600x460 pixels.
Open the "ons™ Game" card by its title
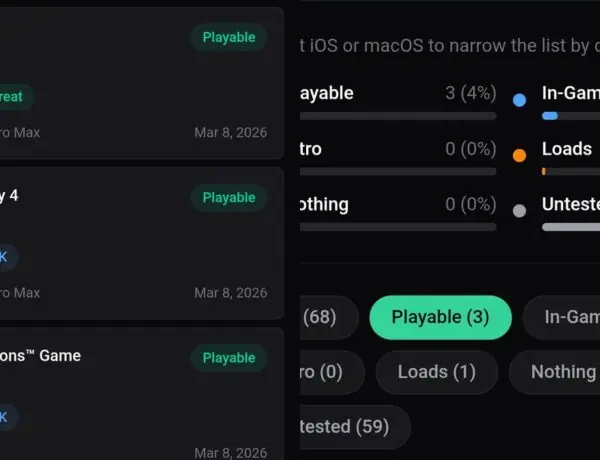[x=40, y=356]
